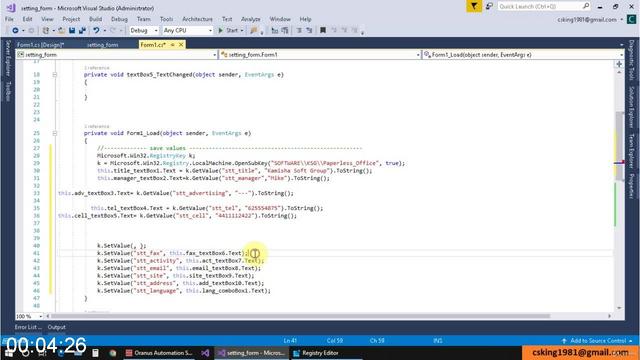Start debugging with the green Start button
640x360 pixels.
pyautogui.click(x=228, y=31)
